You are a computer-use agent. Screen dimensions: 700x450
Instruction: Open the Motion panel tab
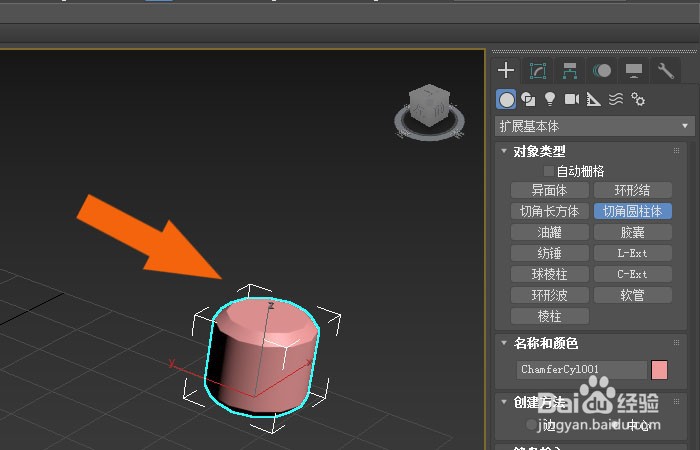coord(602,71)
